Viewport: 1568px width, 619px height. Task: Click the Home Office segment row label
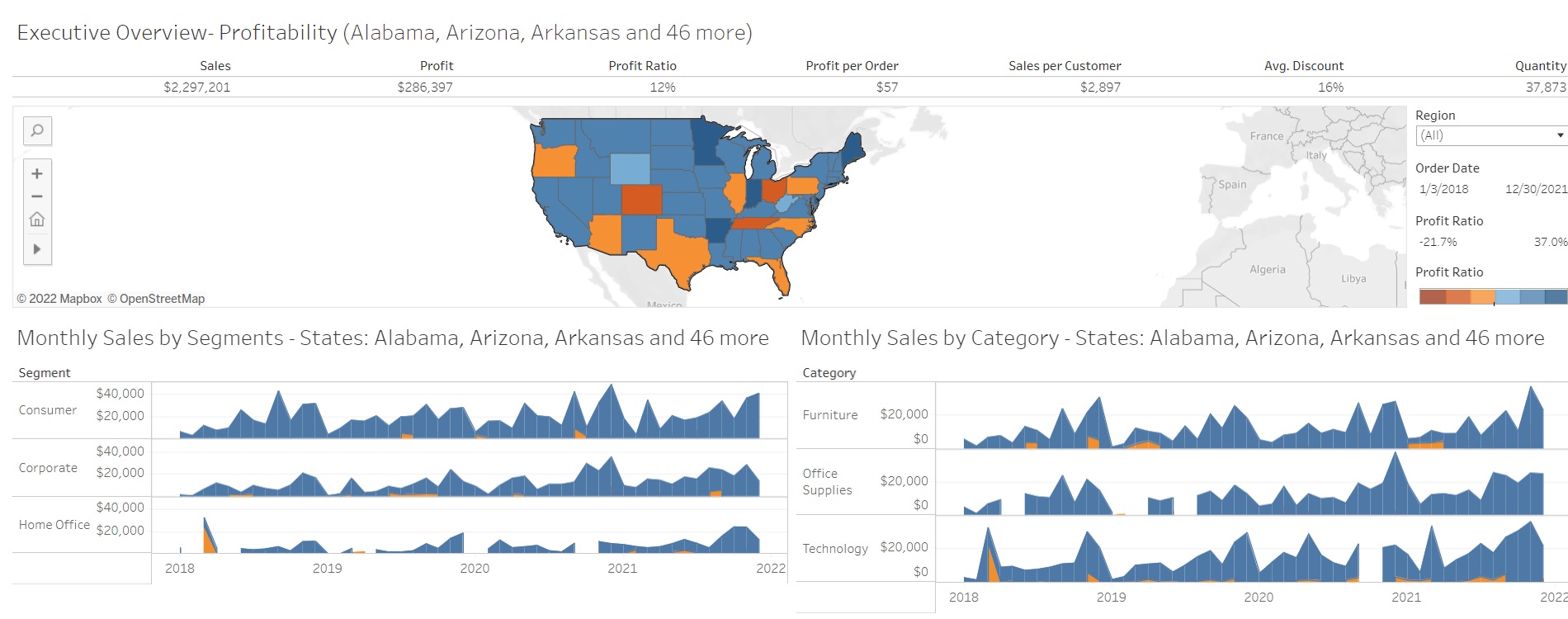(54, 525)
